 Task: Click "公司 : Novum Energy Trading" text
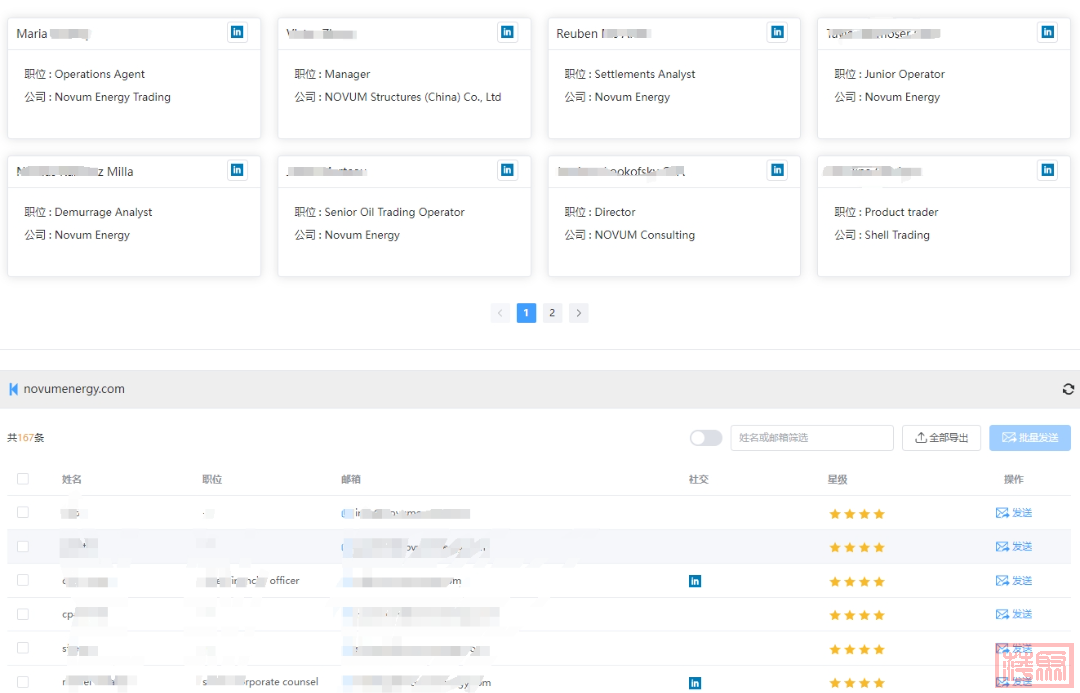point(98,97)
